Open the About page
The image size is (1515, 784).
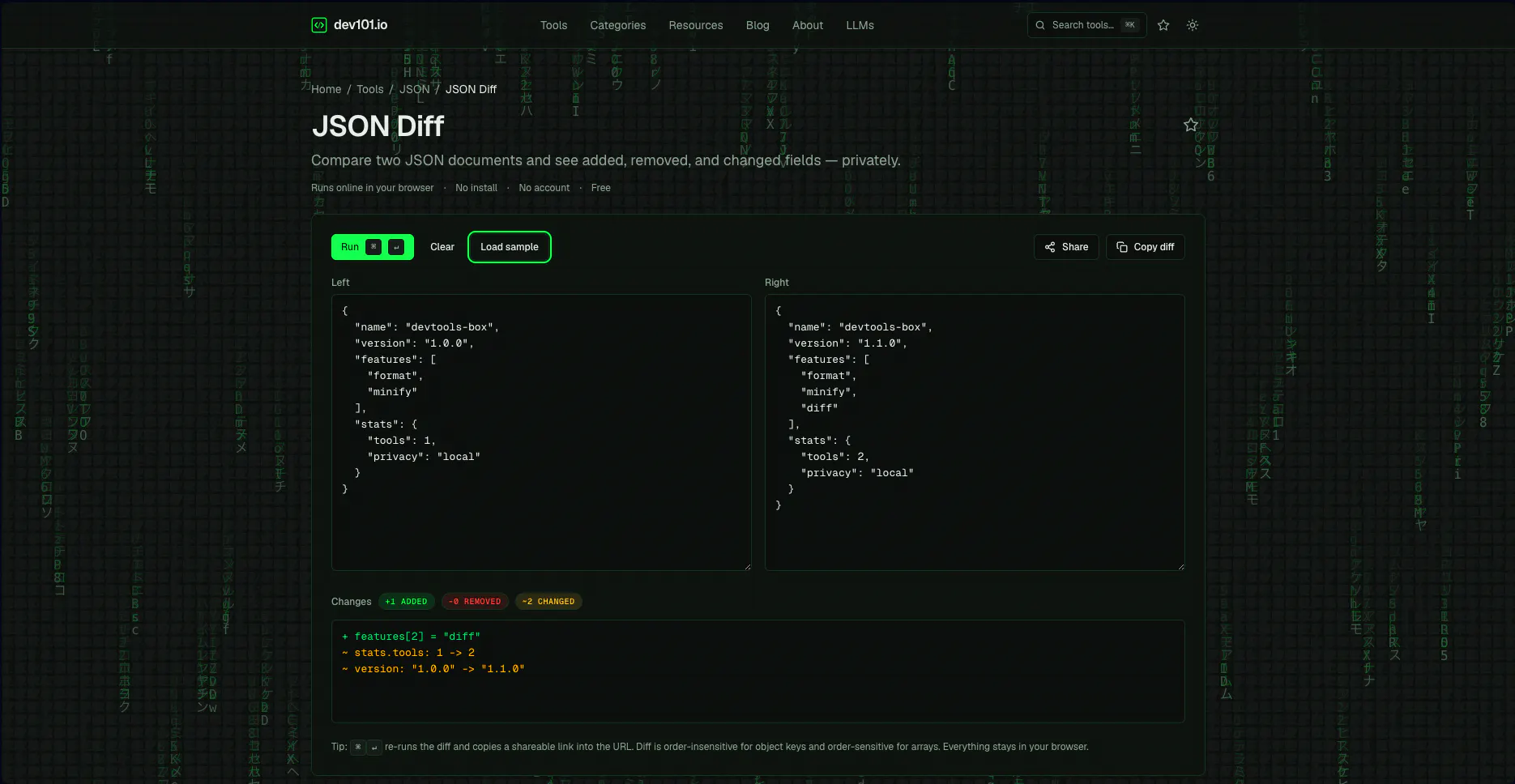pyautogui.click(x=808, y=25)
